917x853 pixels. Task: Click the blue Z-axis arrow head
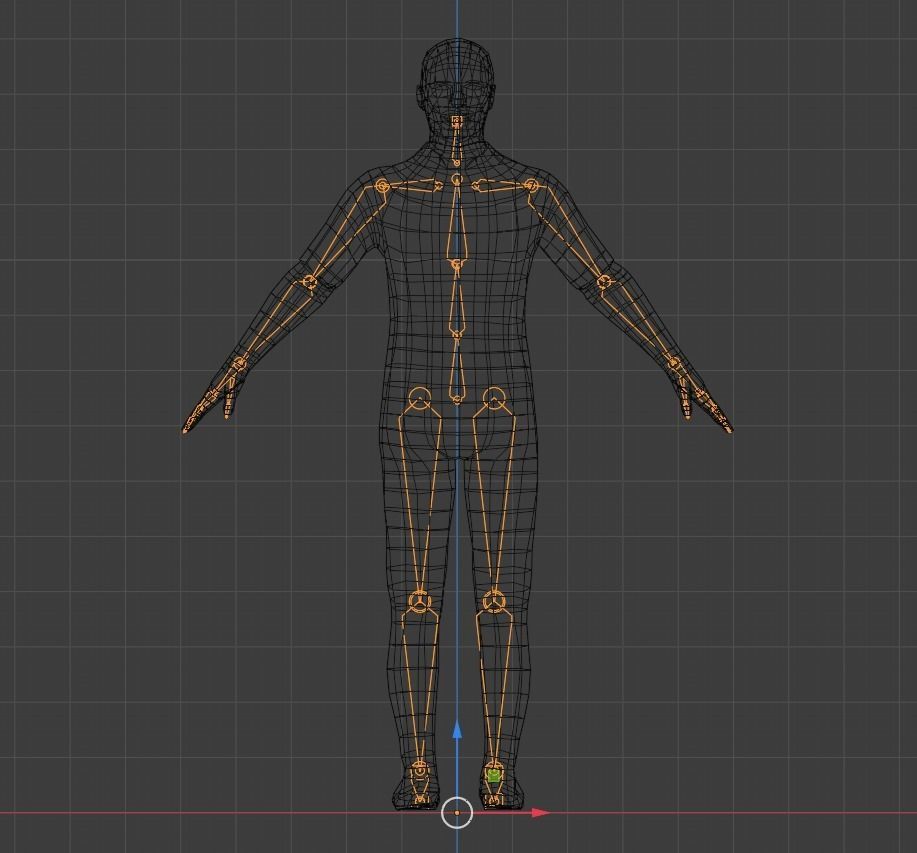point(457,730)
